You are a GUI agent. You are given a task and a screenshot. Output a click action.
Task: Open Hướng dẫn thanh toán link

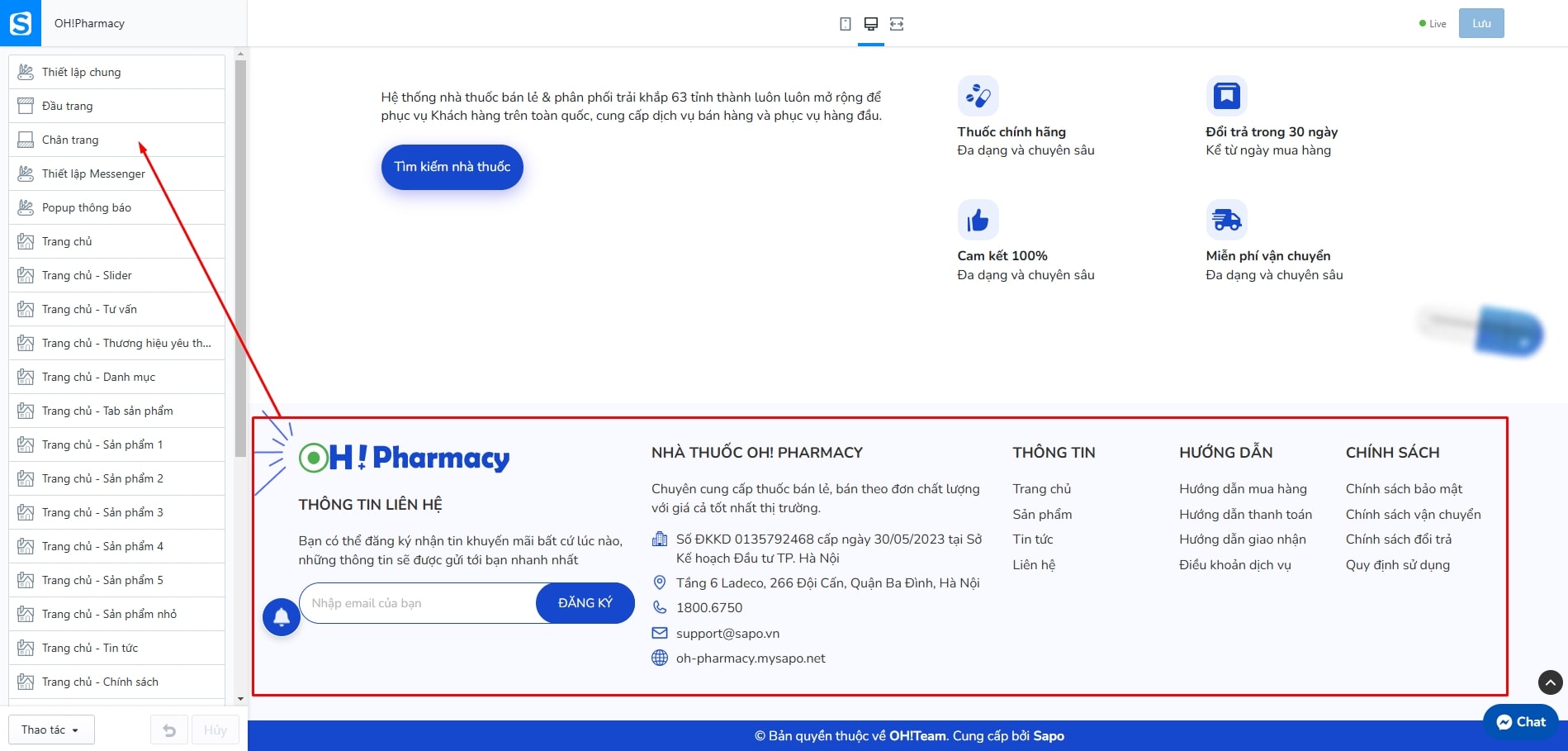(1245, 514)
